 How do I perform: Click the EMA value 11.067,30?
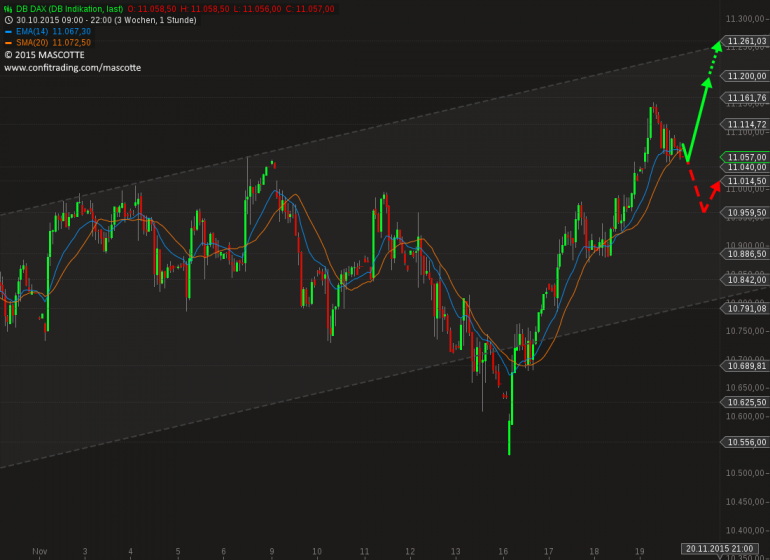pos(72,31)
